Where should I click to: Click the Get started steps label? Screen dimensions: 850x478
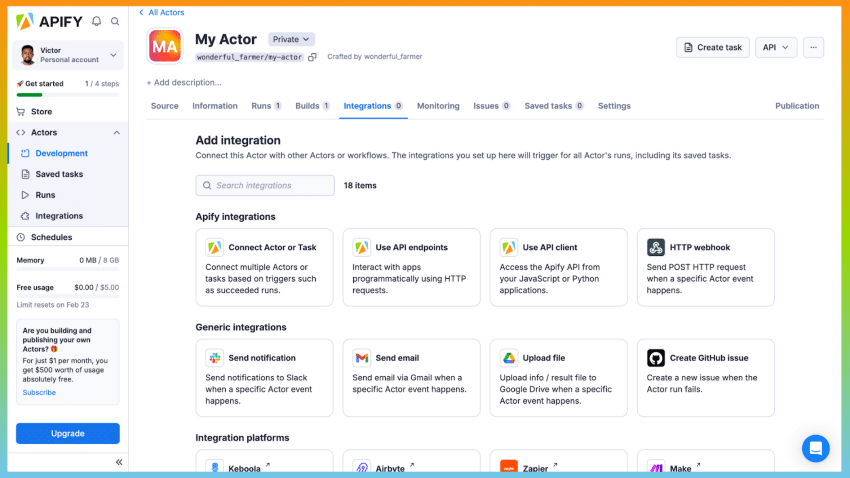[102, 84]
